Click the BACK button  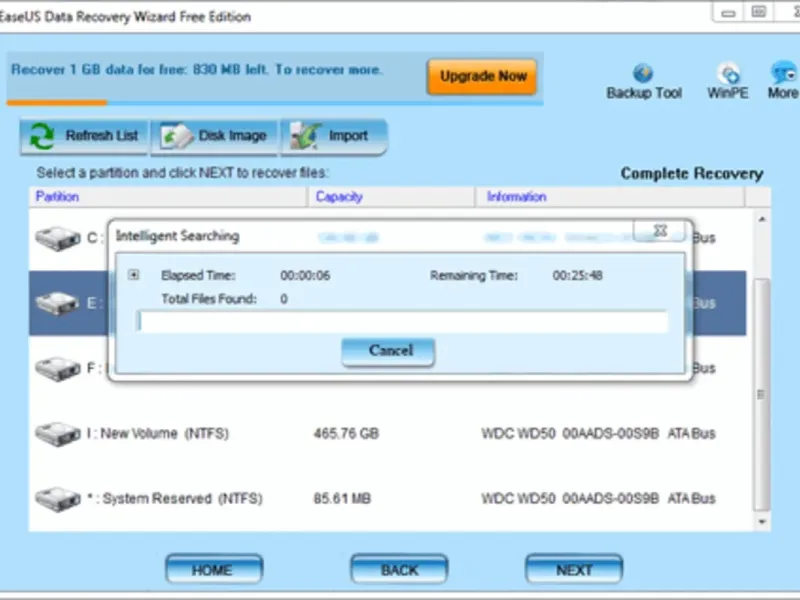(x=399, y=569)
